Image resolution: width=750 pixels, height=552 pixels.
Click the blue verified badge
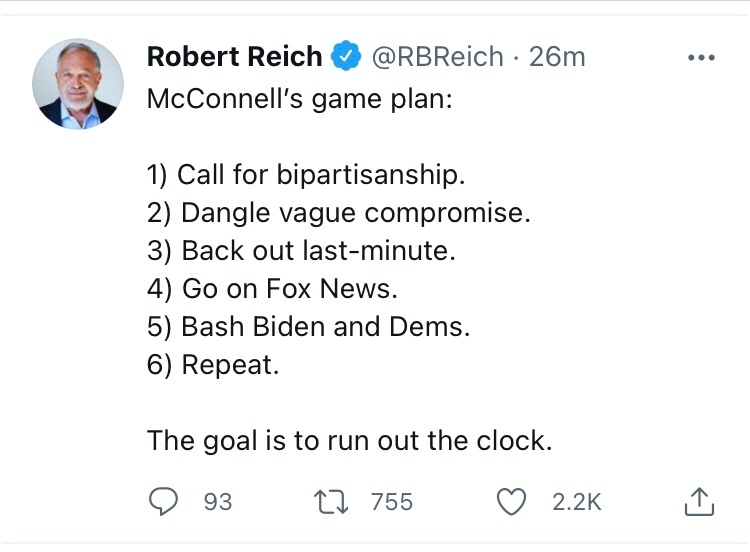347,57
